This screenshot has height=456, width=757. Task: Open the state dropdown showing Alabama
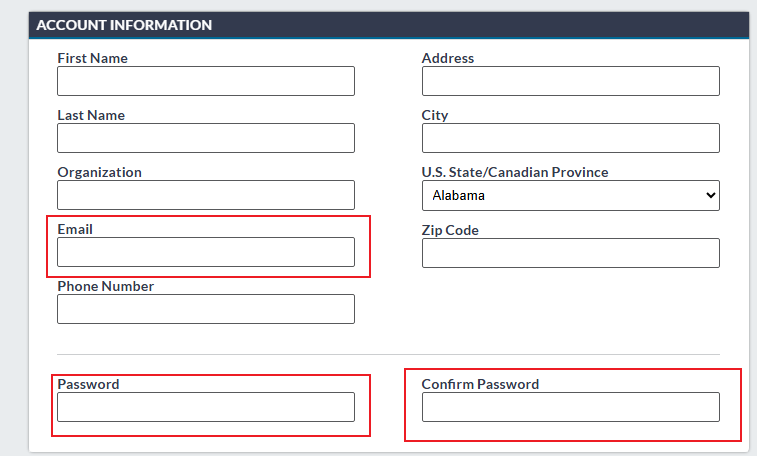(570, 196)
